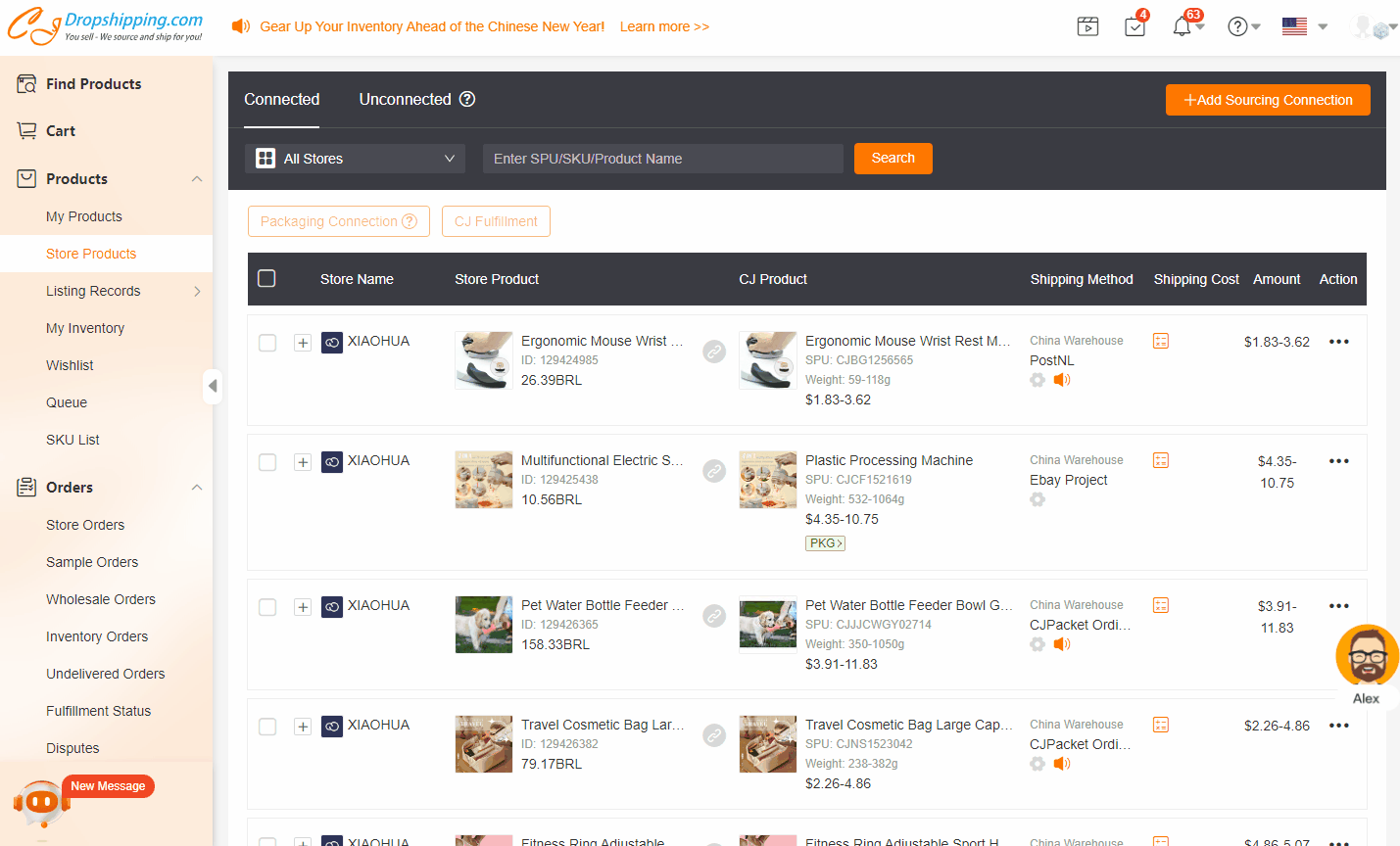Open the All Stores dropdown
Screen dimensions: 1400x846
pos(355,159)
